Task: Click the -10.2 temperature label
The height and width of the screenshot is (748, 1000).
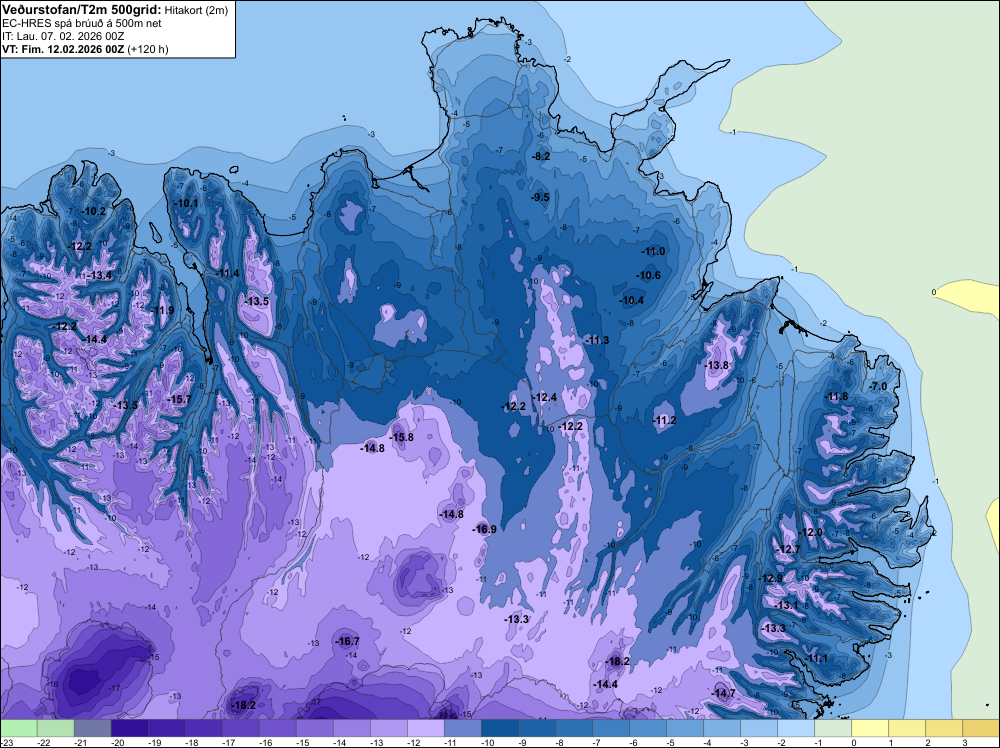Action: (x=94, y=211)
